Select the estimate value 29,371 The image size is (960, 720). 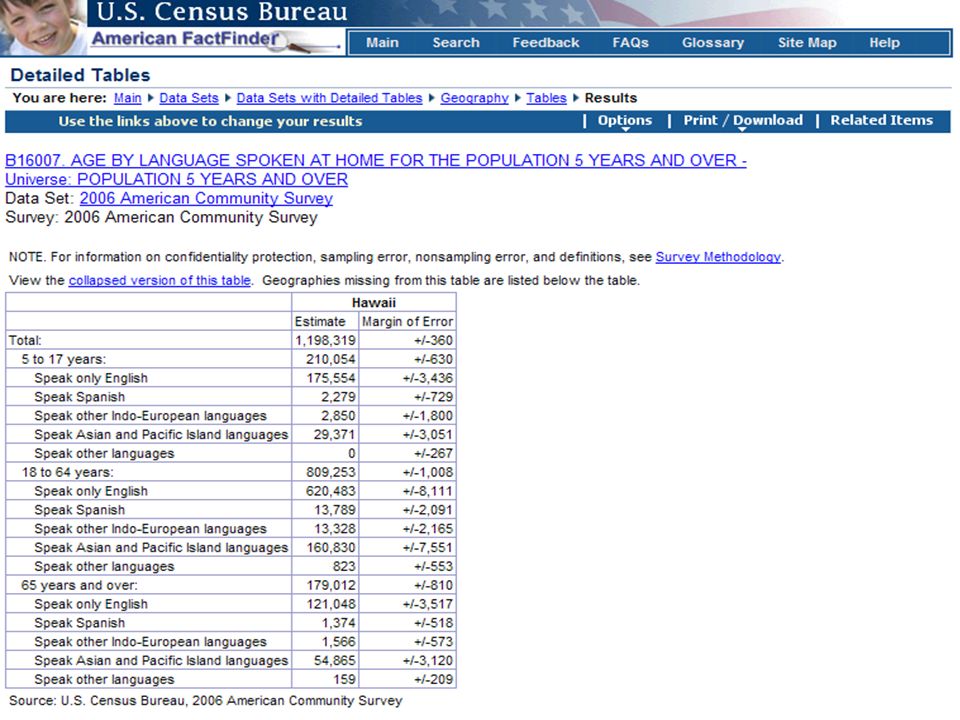click(334, 435)
